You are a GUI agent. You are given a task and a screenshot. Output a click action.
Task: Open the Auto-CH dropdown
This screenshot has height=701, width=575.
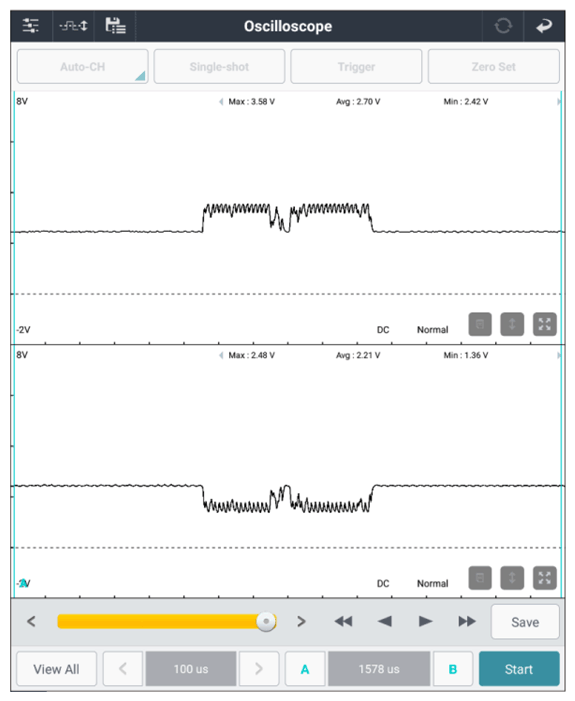(x=83, y=67)
